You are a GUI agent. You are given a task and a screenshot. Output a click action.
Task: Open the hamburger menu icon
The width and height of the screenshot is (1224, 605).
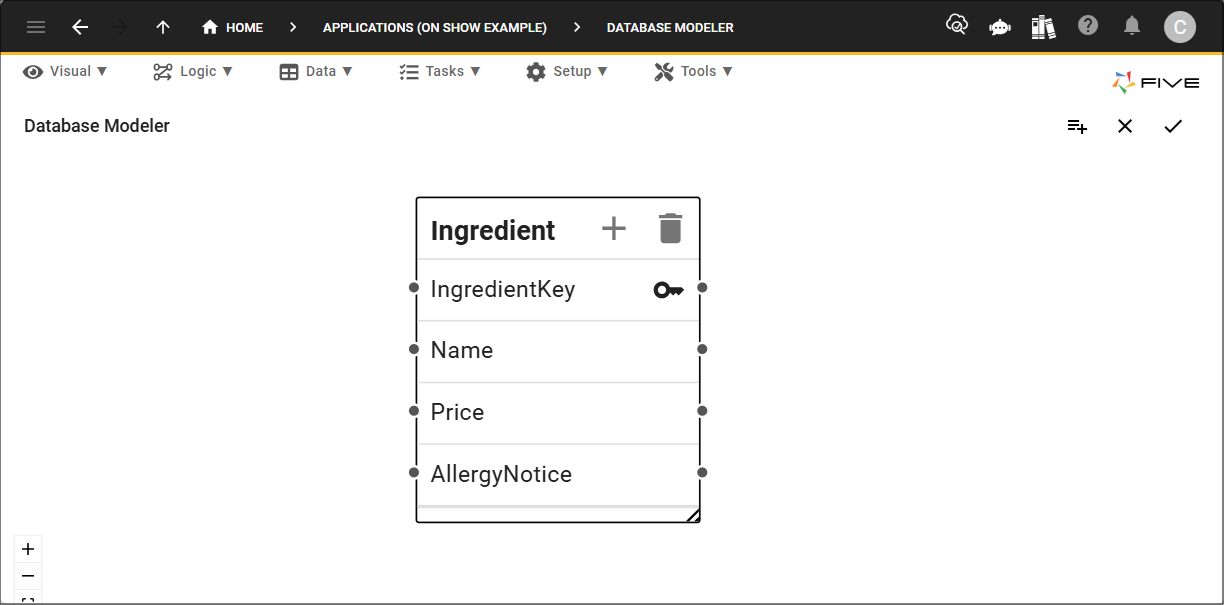[x=36, y=27]
